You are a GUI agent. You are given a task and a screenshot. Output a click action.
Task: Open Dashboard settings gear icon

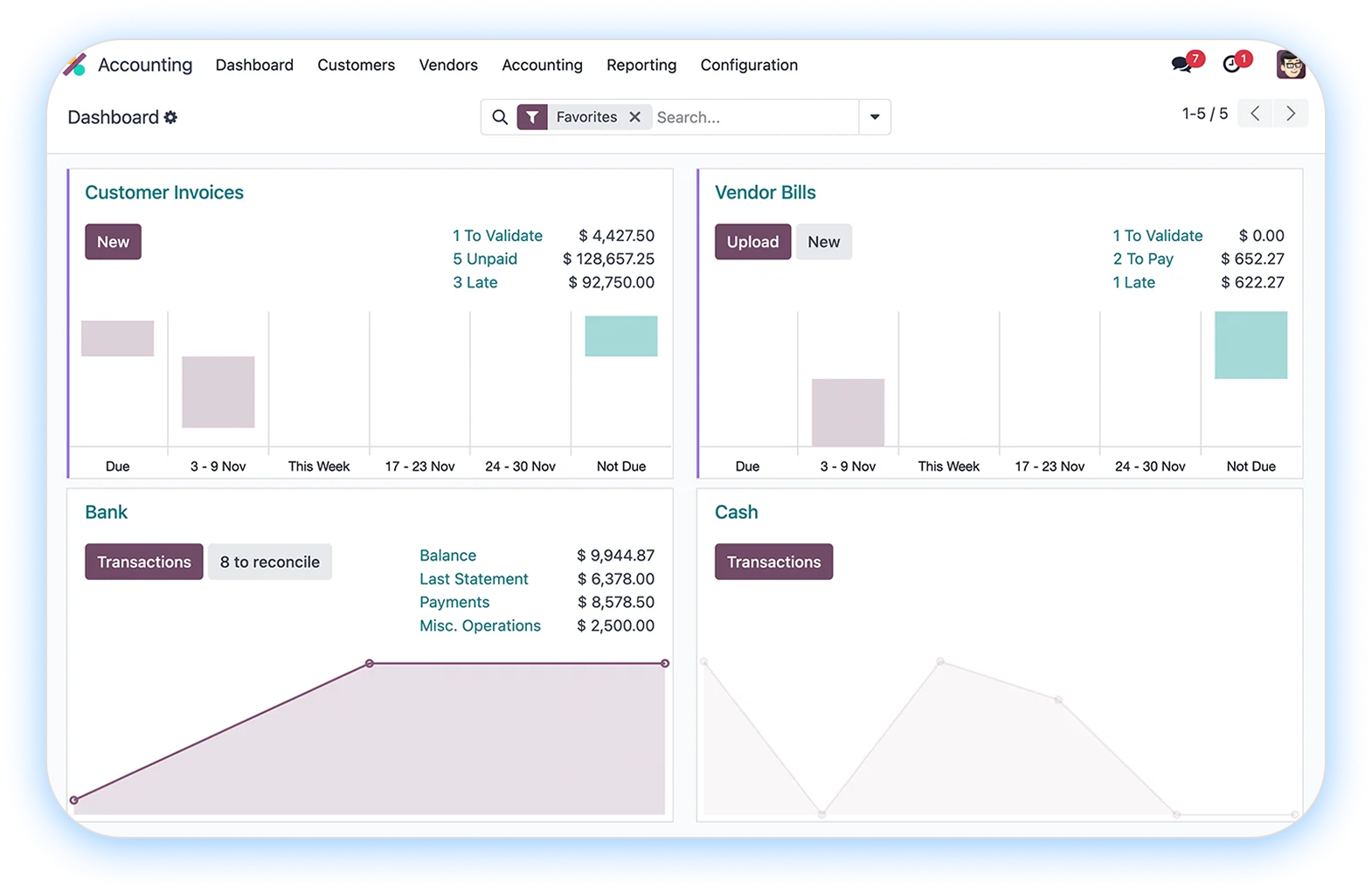click(171, 117)
